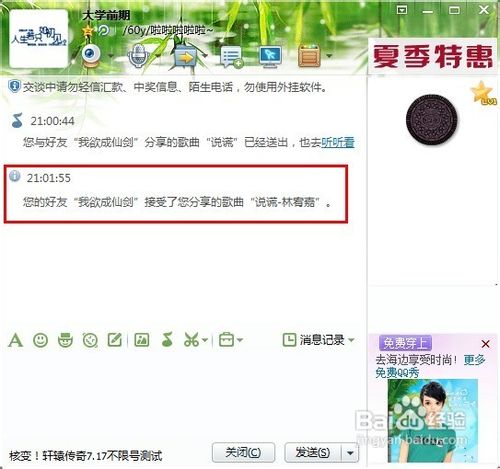Click the 发送(S) send button
The image size is (500, 469).
pyautogui.click(x=313, y=453)
